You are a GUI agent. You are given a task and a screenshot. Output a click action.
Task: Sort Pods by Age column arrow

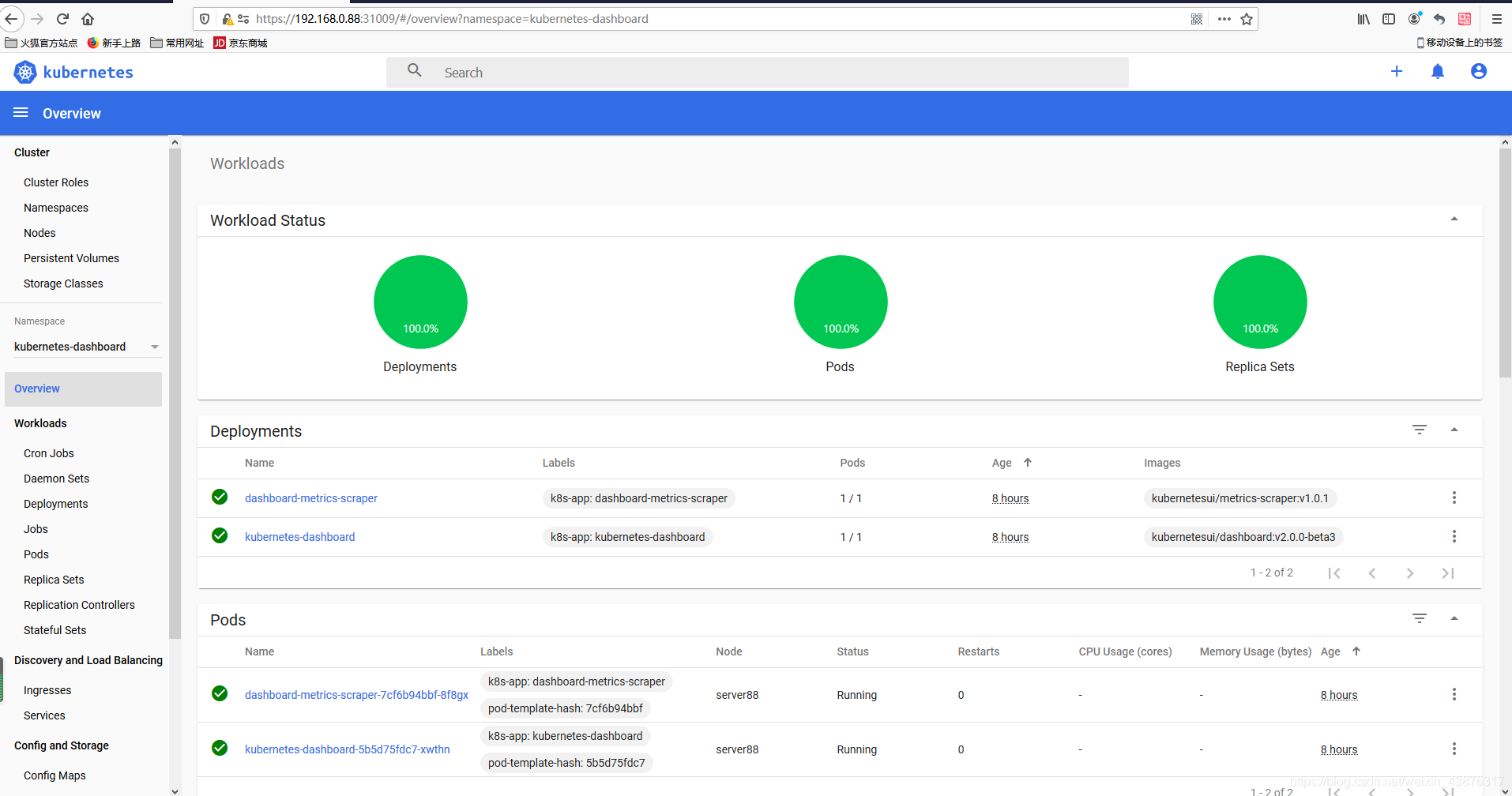click(x=1356, y=651)
